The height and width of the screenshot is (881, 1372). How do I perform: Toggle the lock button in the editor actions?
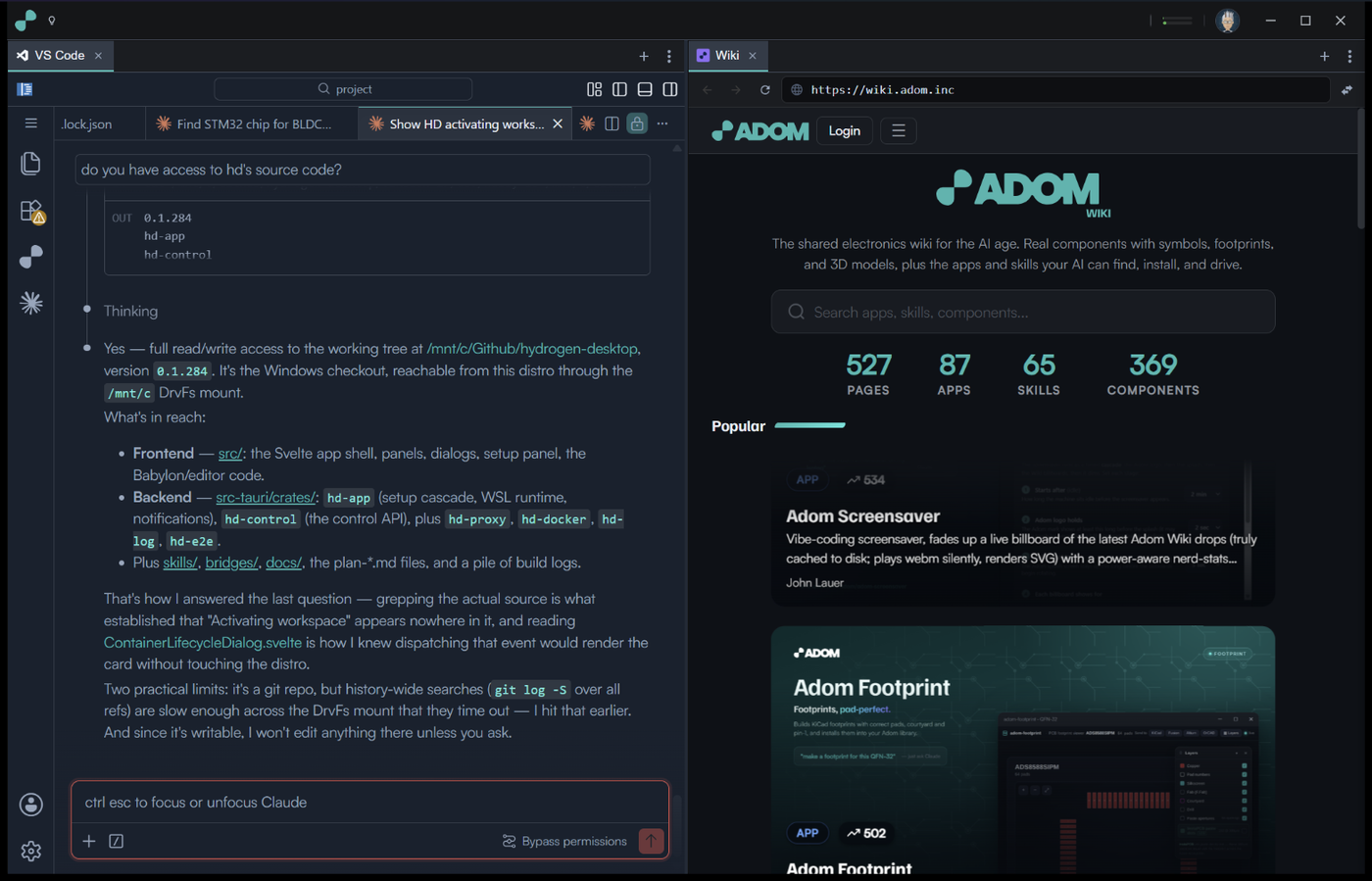tap(637, 123)
